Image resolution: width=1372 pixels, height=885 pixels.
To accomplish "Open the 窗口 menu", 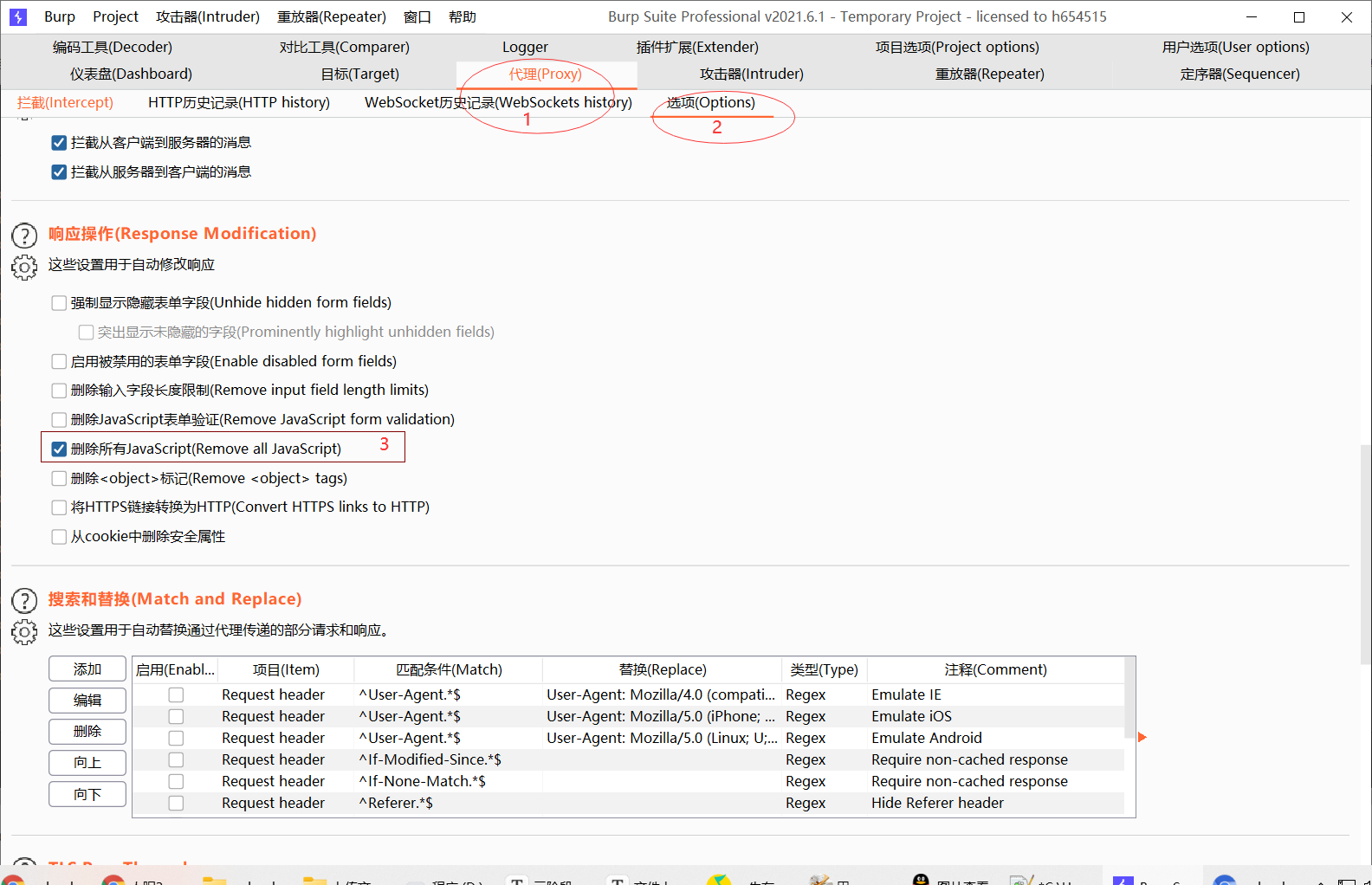I will pyautogui.click(x=417, y=17).
